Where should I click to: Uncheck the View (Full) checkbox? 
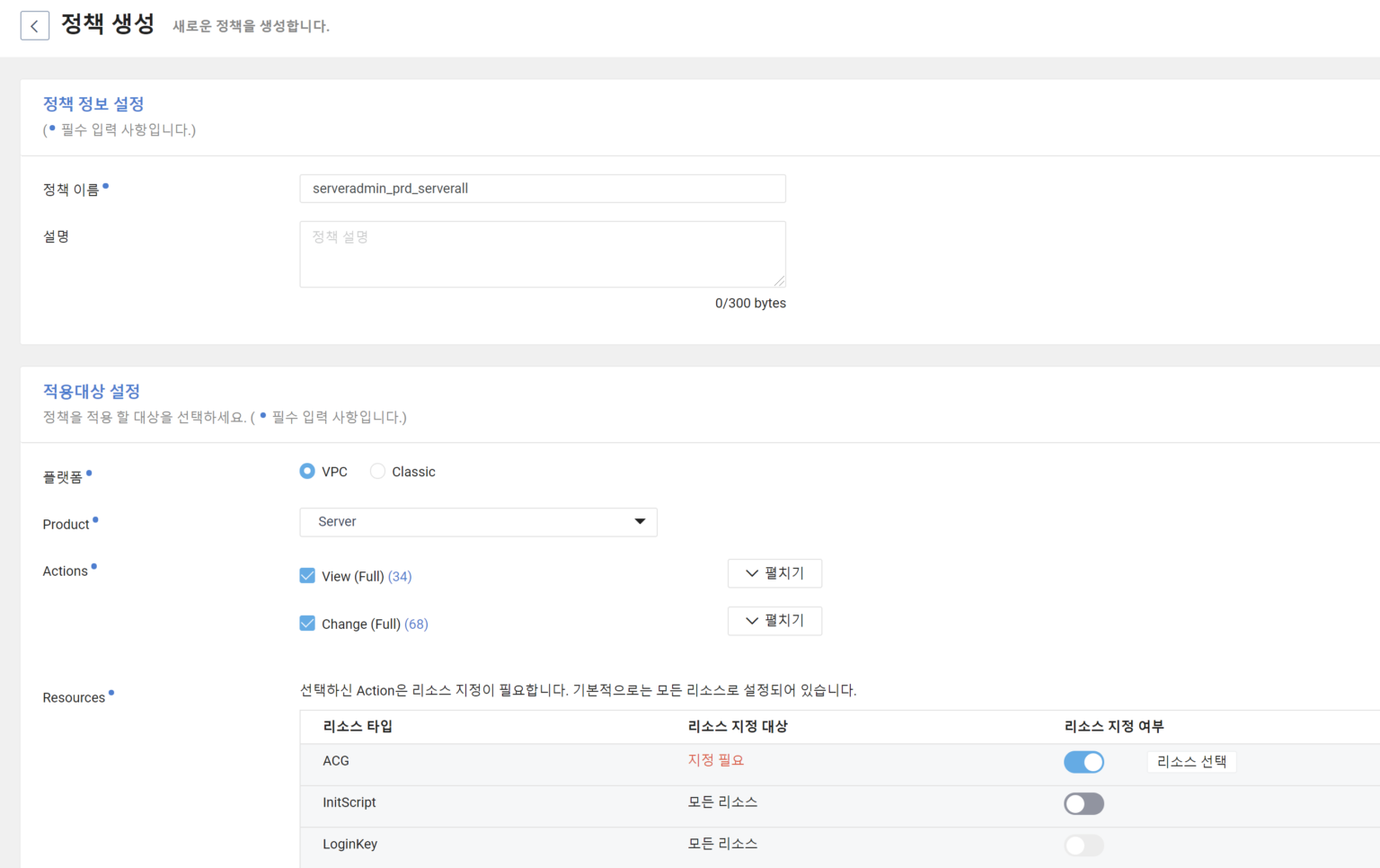pos(307,575)
